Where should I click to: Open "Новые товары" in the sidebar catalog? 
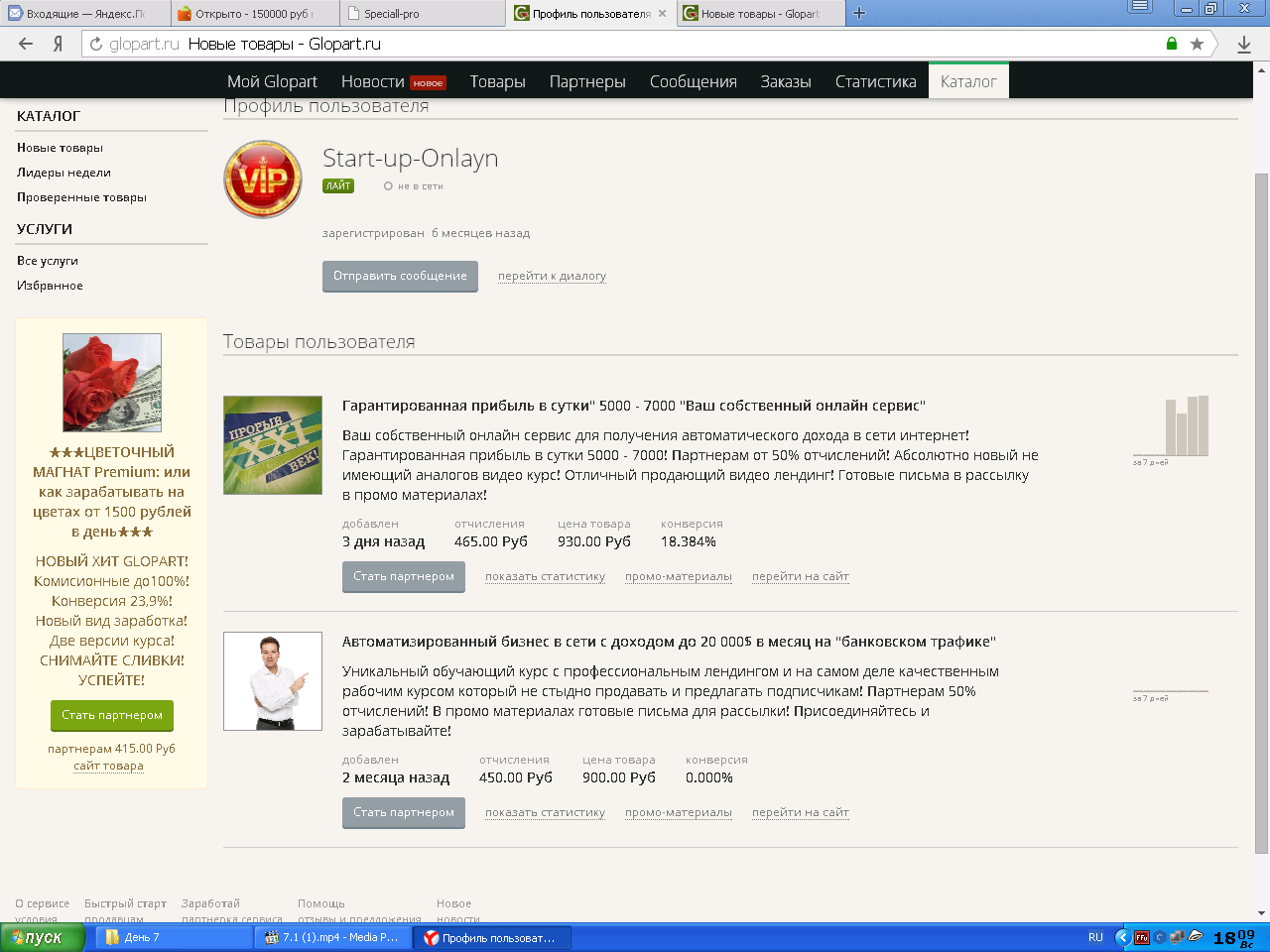point(60,148)
